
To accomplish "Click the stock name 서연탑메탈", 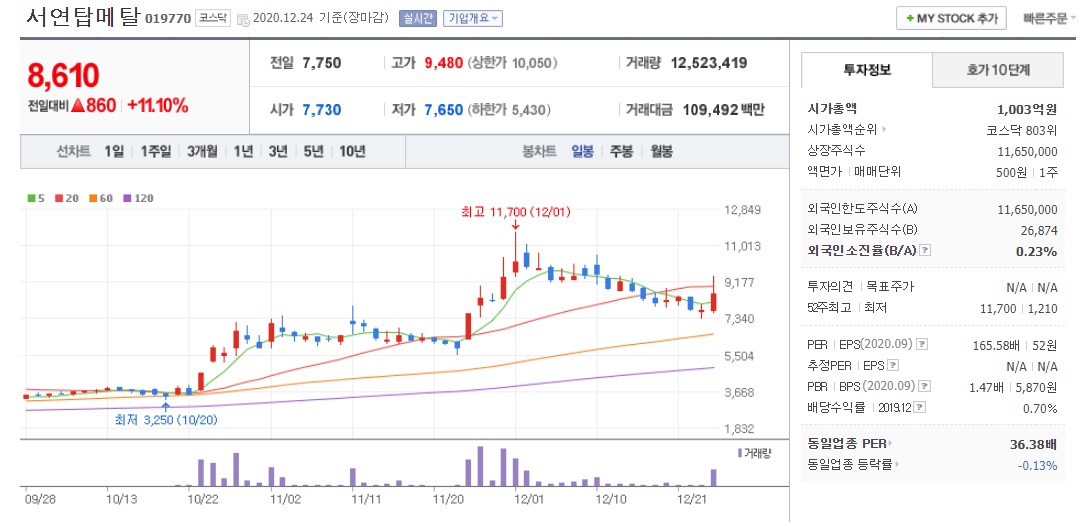I will tap(83, 17).
